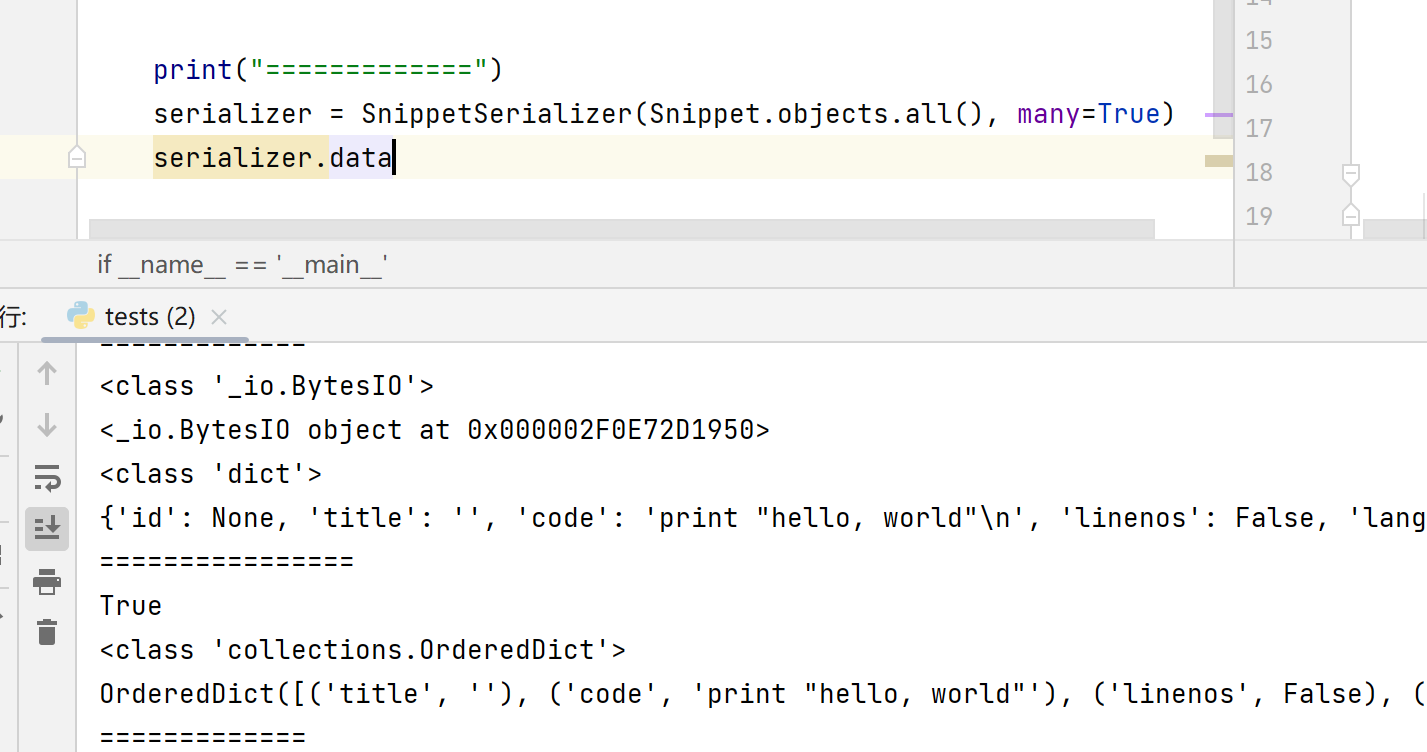Click the horizontal scrollbar under the code editor
This screenshot has height=752, width=1427.
[620, 229]
